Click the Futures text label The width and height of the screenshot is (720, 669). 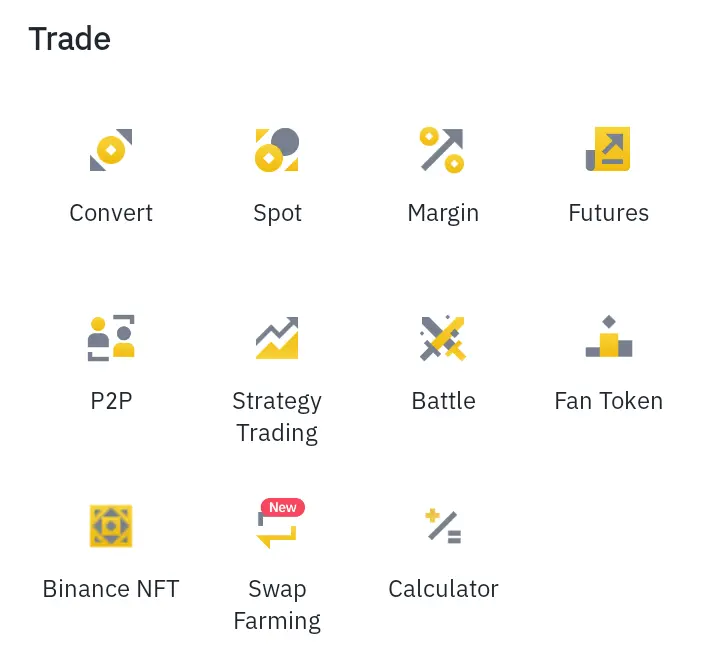[609, 213]
